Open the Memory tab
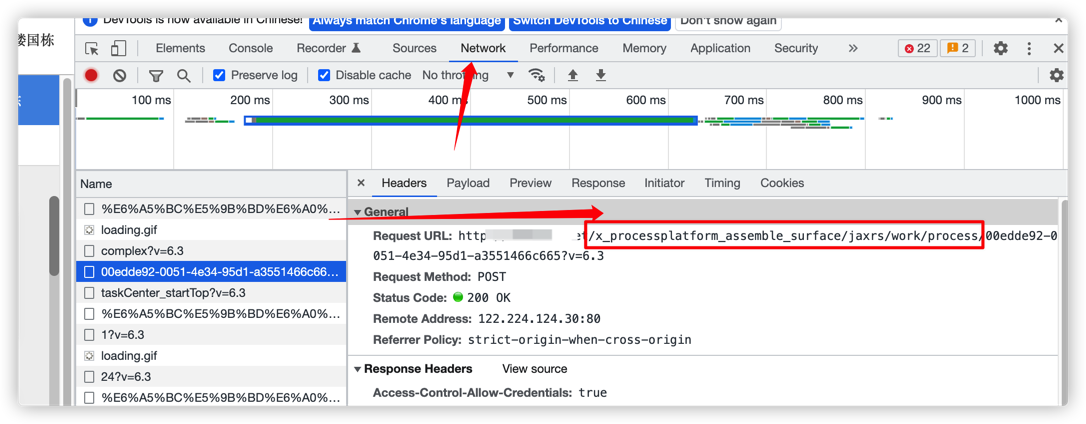The image size is (1086, 424). tap(644, 48)
